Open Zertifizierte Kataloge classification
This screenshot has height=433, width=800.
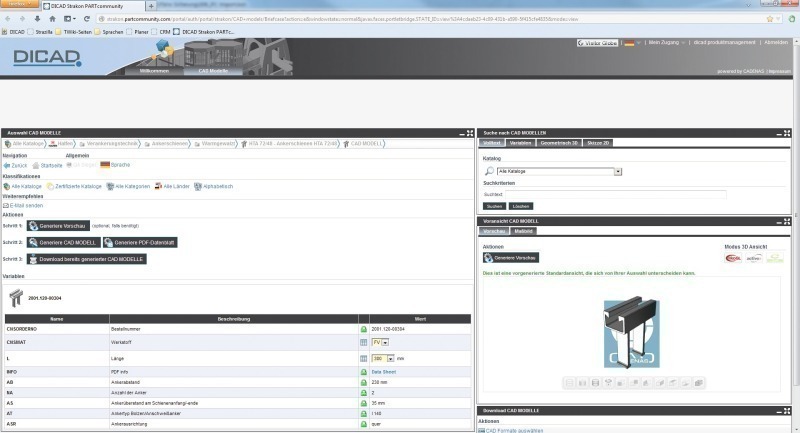74,186
